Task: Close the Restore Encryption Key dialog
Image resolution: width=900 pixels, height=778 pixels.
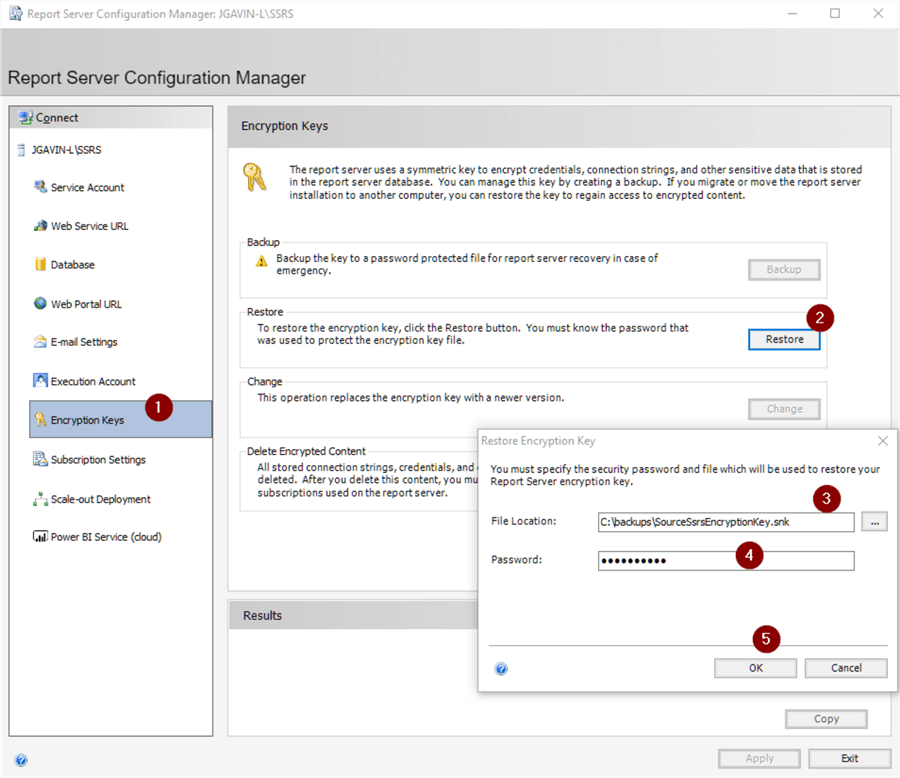Action: [x=883, y=440]
